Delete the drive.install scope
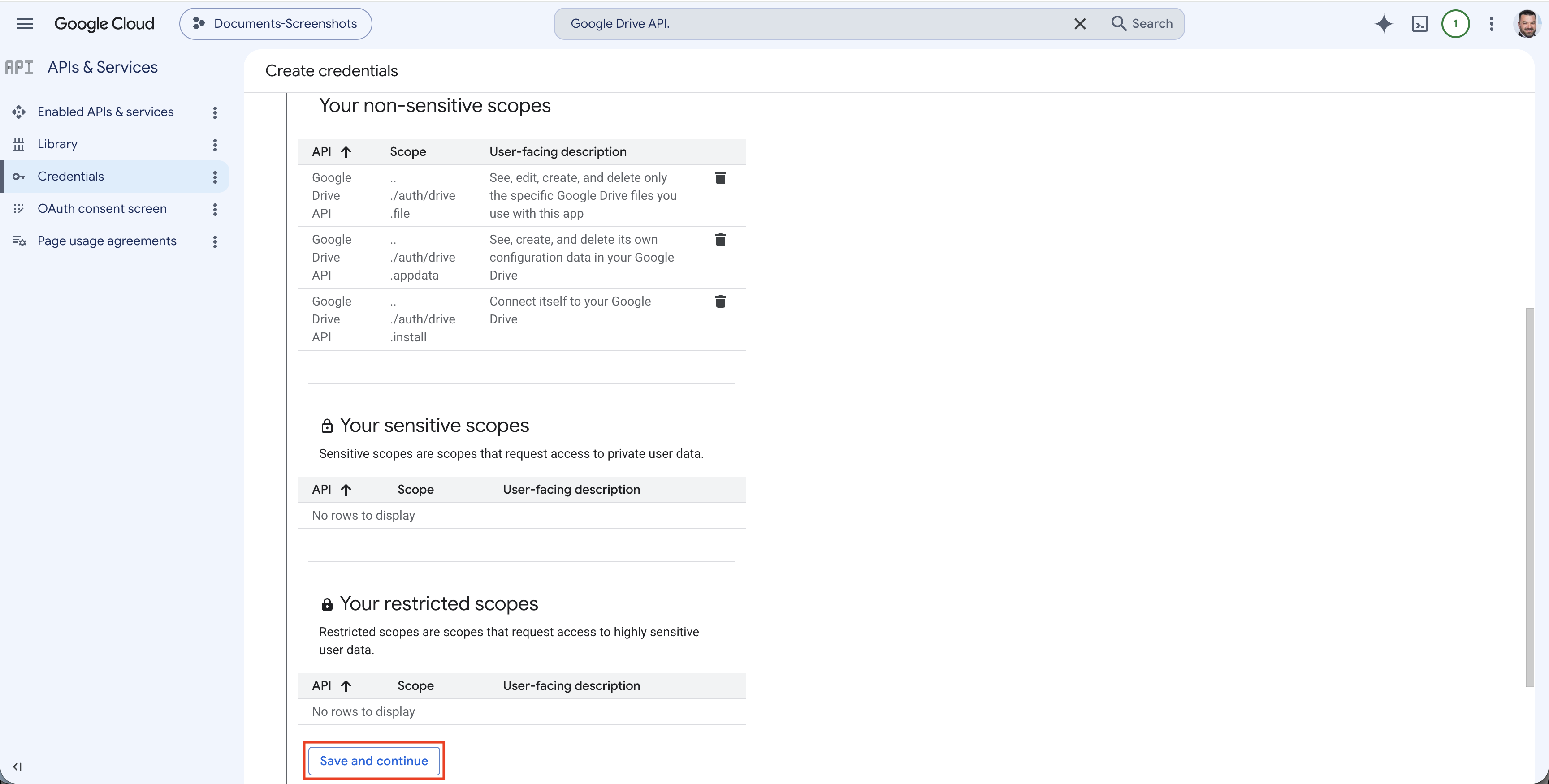This screenshot has height=784, width=1549. point(720,301)
